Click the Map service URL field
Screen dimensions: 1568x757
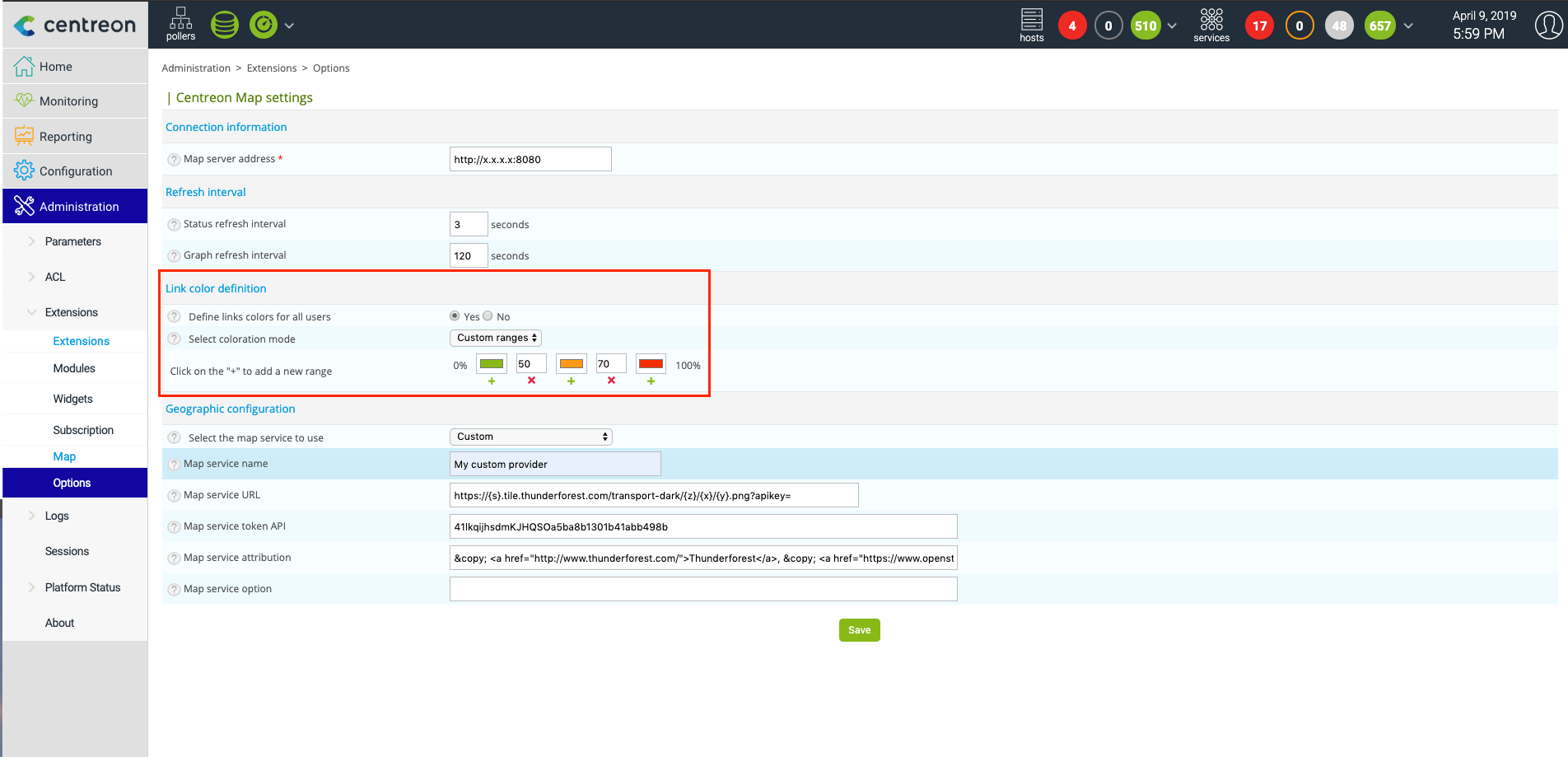(653, 495)
